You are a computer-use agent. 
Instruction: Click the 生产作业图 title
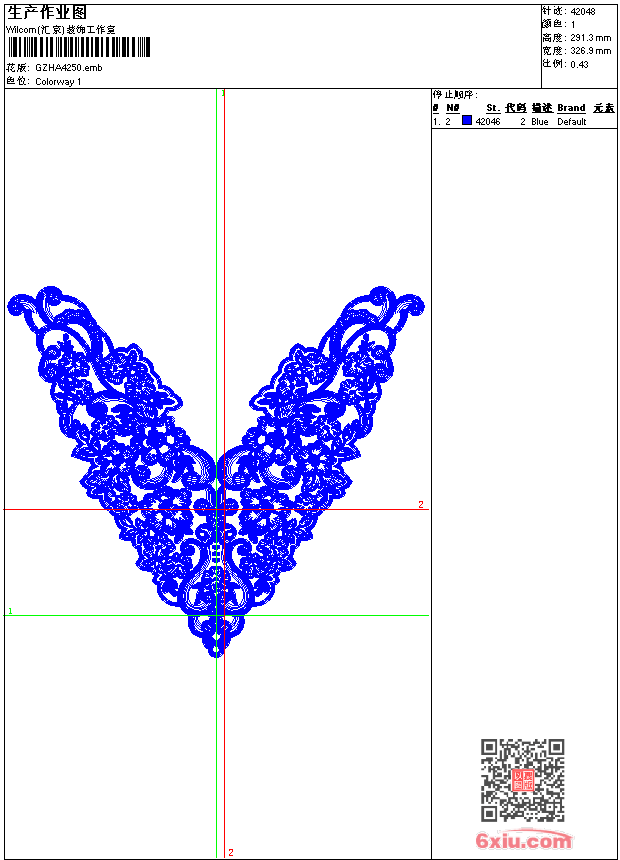point(47,12)
